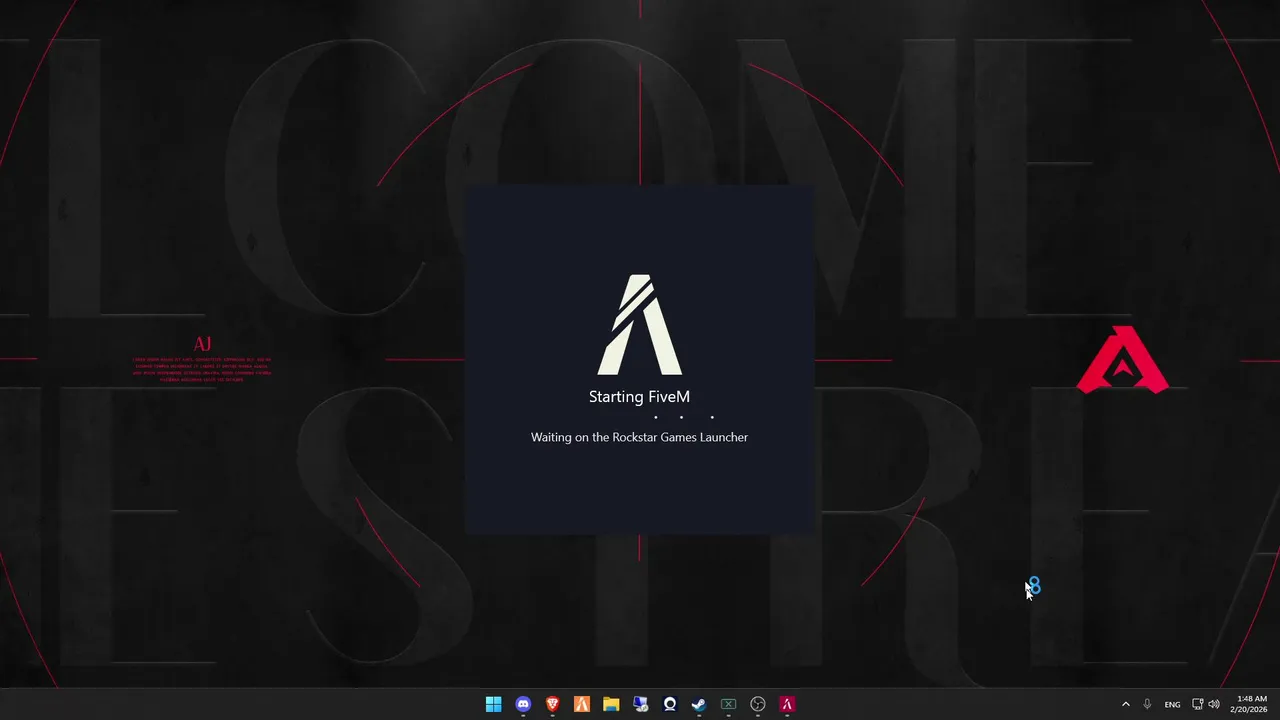Open OBS Studio from the taskbar
The width and height of the screenshot is (1280, 720).
coord(758,704)
